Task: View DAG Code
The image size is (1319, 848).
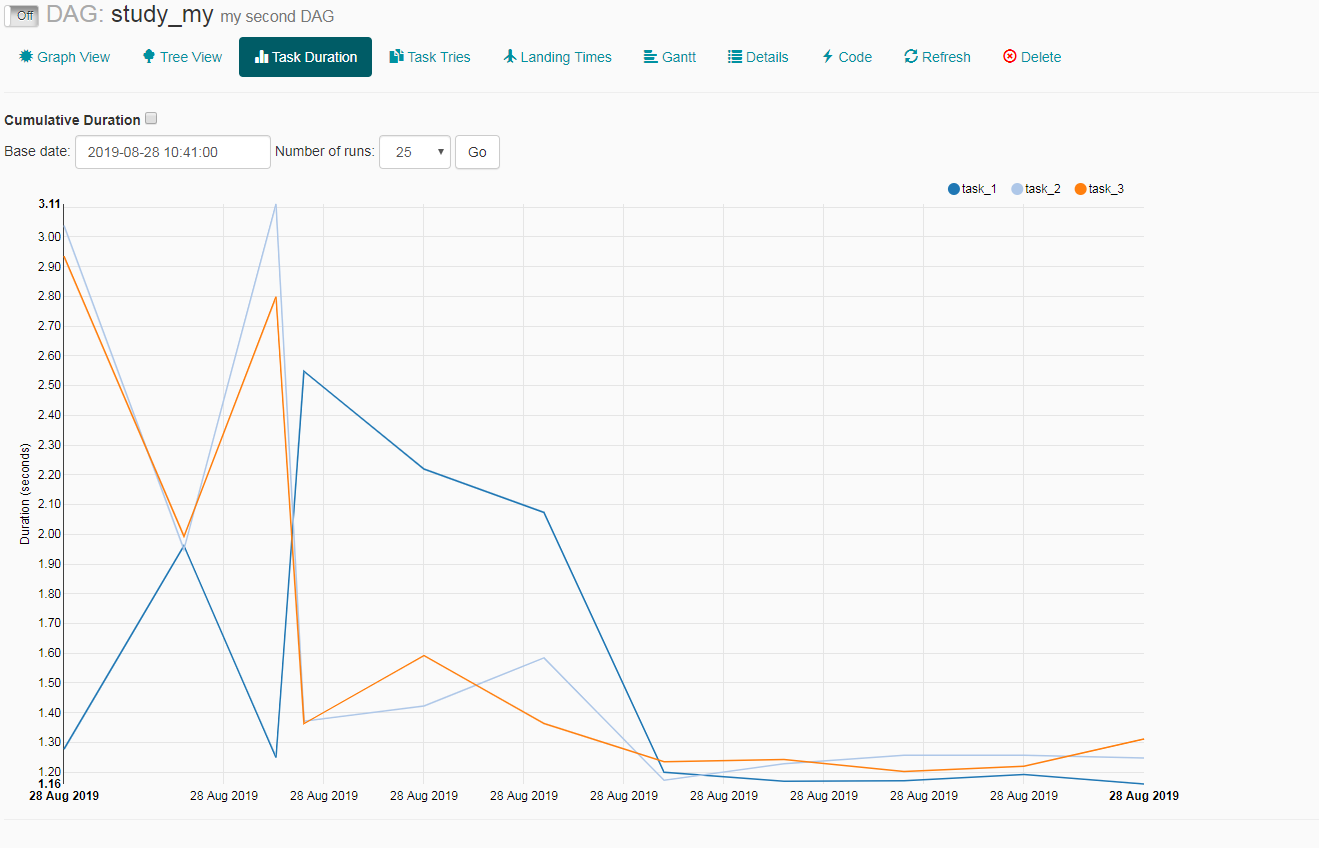Action: click(x=847, y=57)
